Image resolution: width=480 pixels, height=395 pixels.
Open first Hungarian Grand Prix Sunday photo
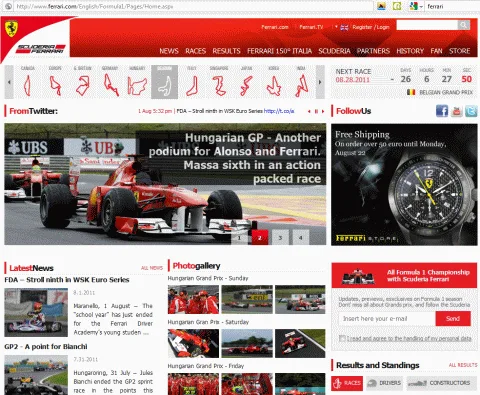(193, 299)
